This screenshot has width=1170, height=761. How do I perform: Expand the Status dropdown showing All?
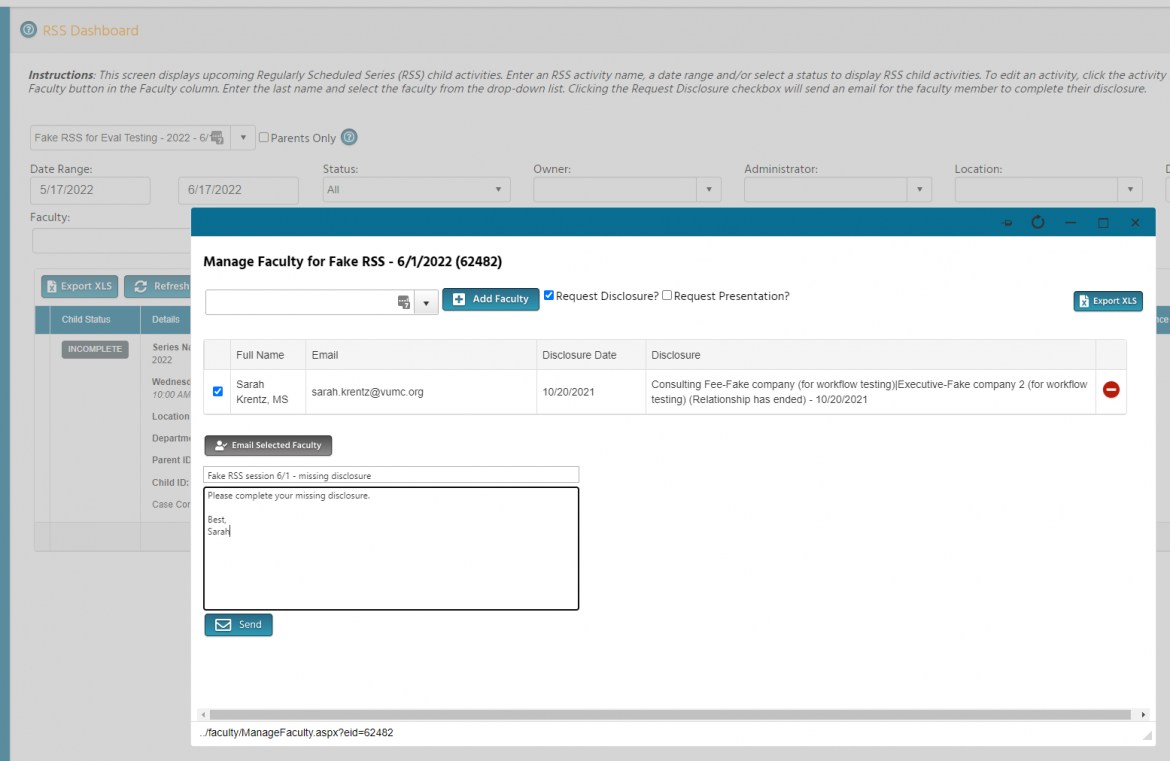(497, 189)
